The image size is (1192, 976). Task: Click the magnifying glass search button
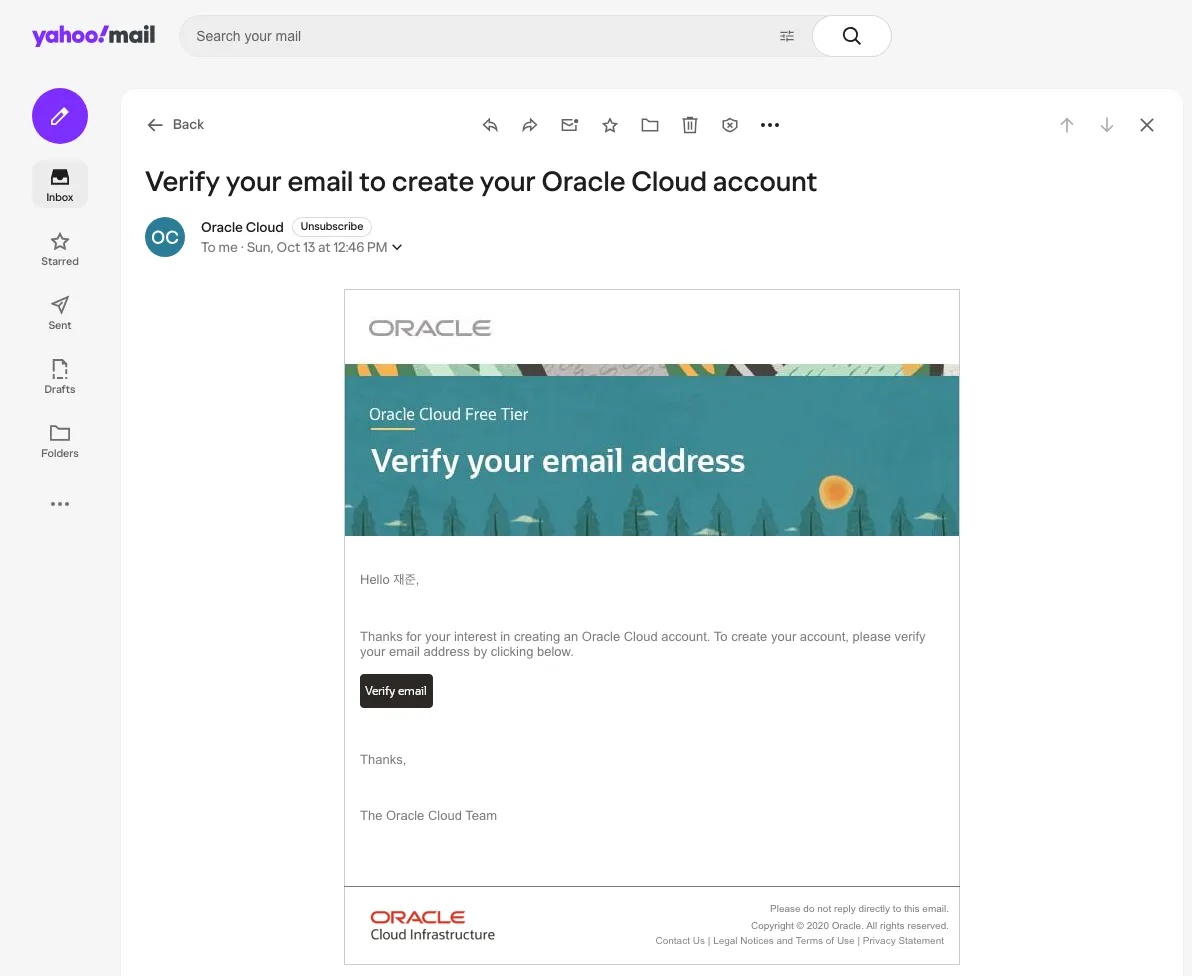tap(851, 36)
